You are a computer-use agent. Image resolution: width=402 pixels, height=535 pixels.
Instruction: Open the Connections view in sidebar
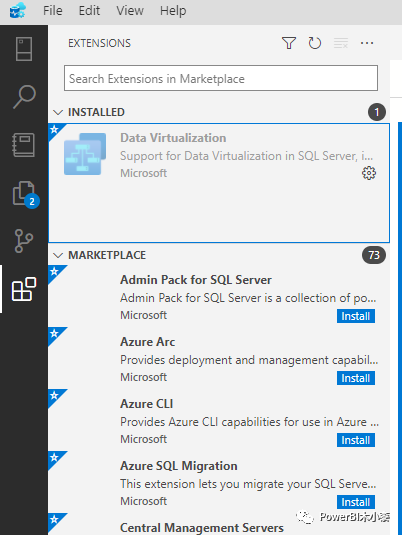[24, 49]
